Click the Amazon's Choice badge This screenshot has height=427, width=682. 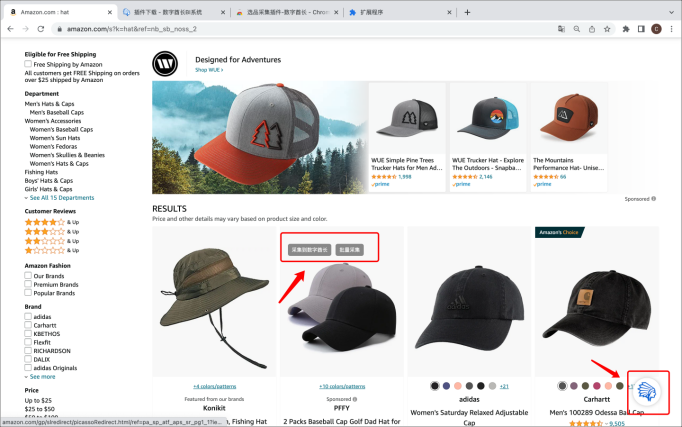tap(559, 232)
